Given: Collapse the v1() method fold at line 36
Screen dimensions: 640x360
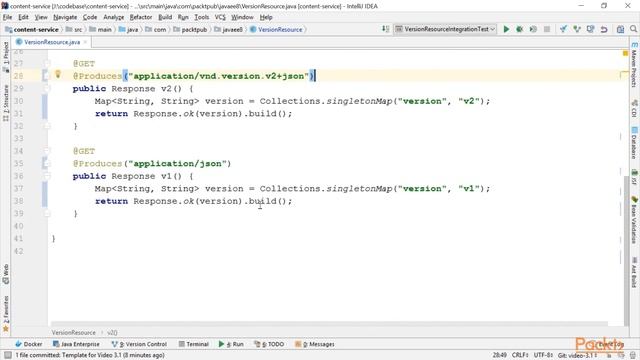Looking at the screenshot, I should pyautogui.click(x=47, y=176).
